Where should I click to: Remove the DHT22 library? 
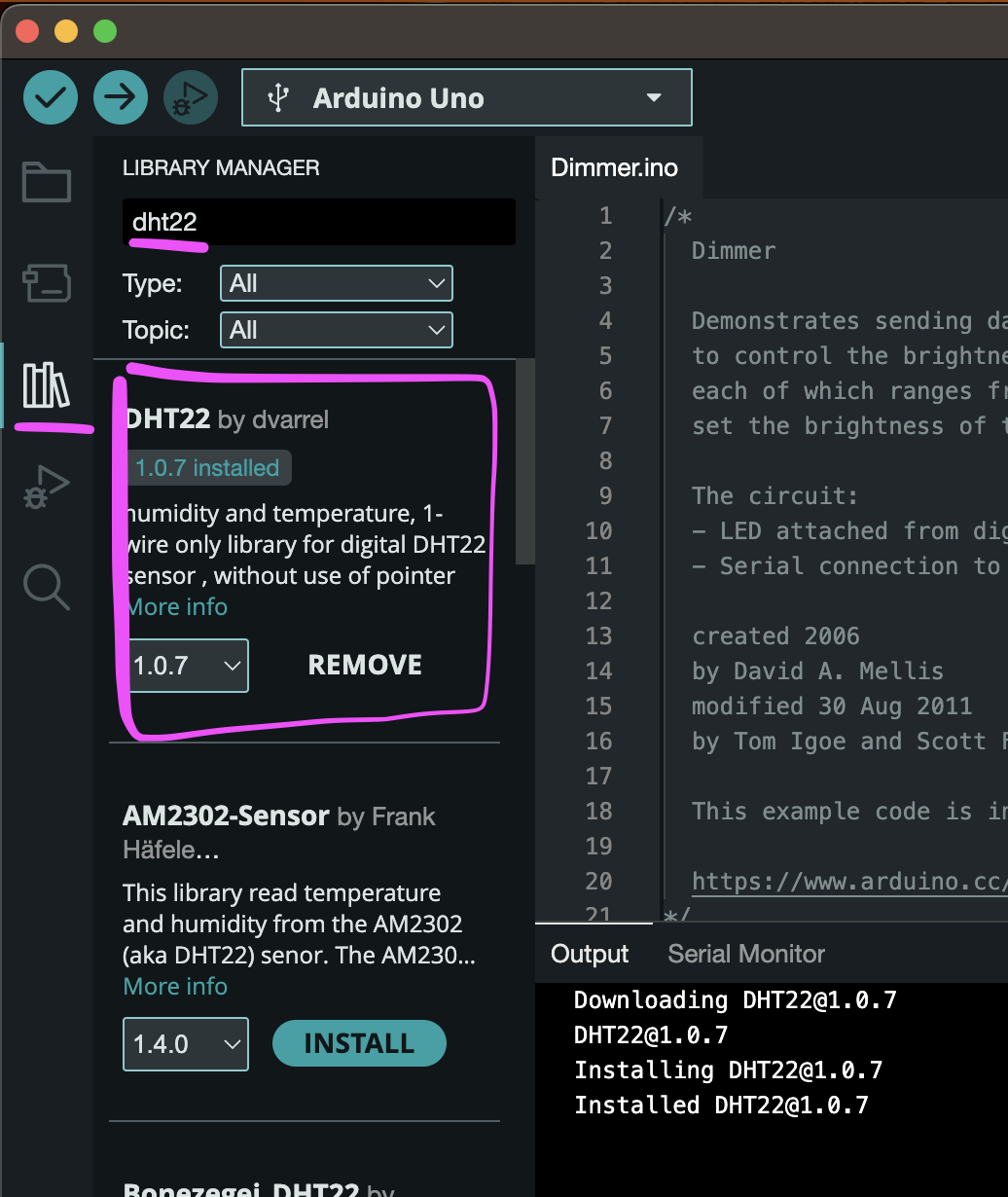pos(365,666)
